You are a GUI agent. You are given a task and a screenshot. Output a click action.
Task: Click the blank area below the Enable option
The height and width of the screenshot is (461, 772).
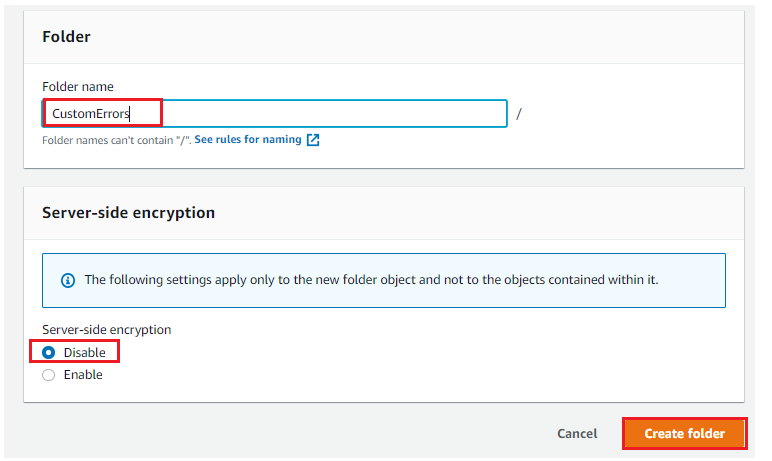(x=384, y=393)
